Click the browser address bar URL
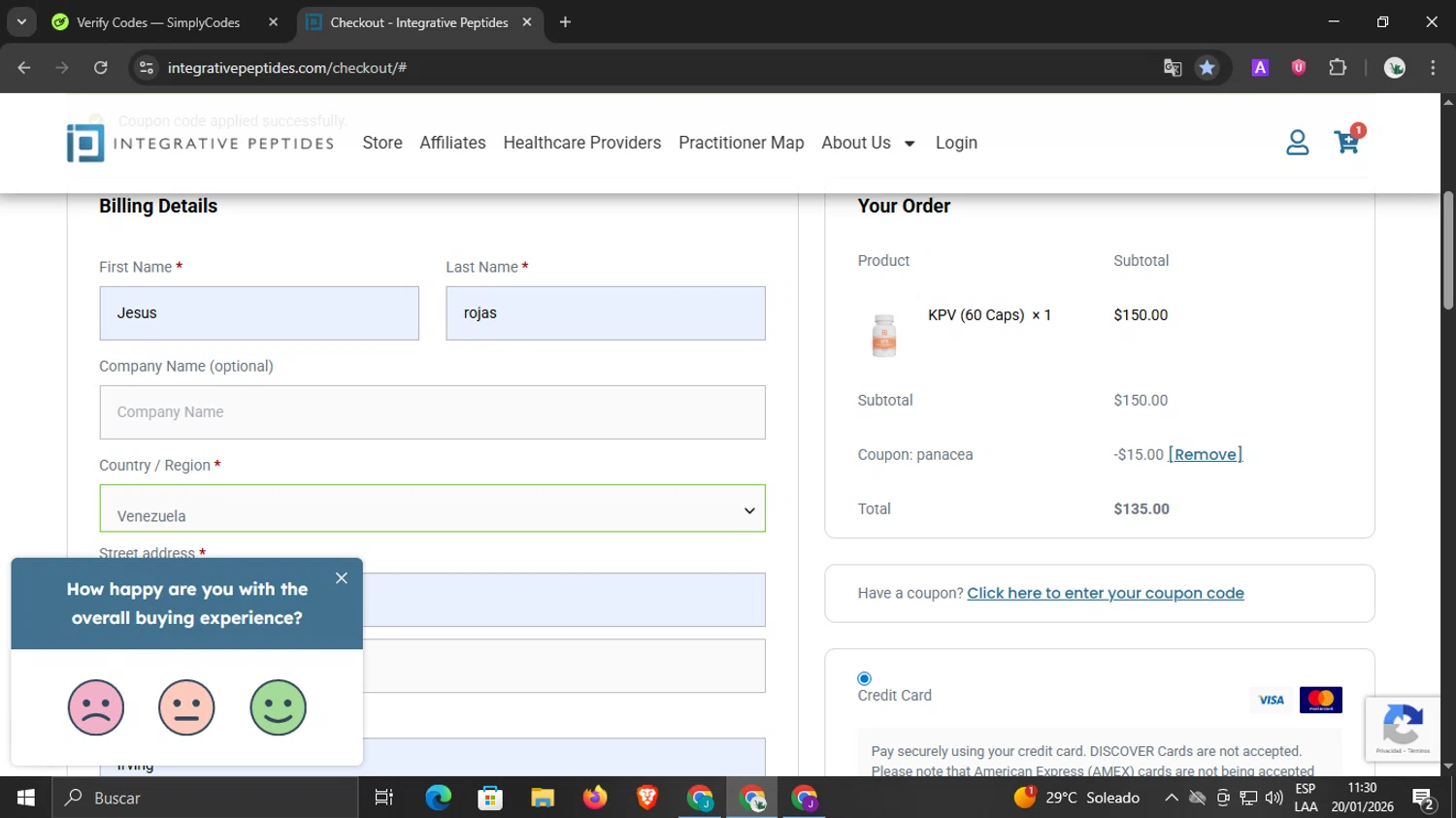This screenshot has width=1456, height=818. tap(287, 68)
